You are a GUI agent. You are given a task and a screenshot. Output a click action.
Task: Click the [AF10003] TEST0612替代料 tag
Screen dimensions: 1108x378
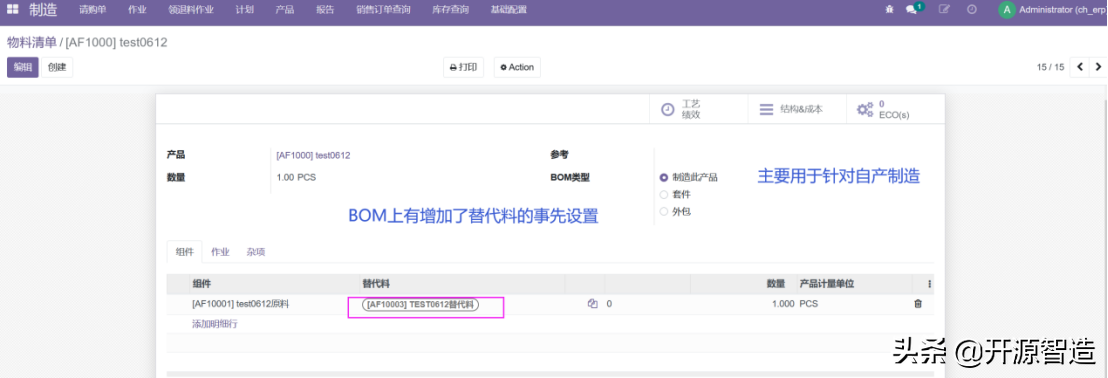click(420, 305)
